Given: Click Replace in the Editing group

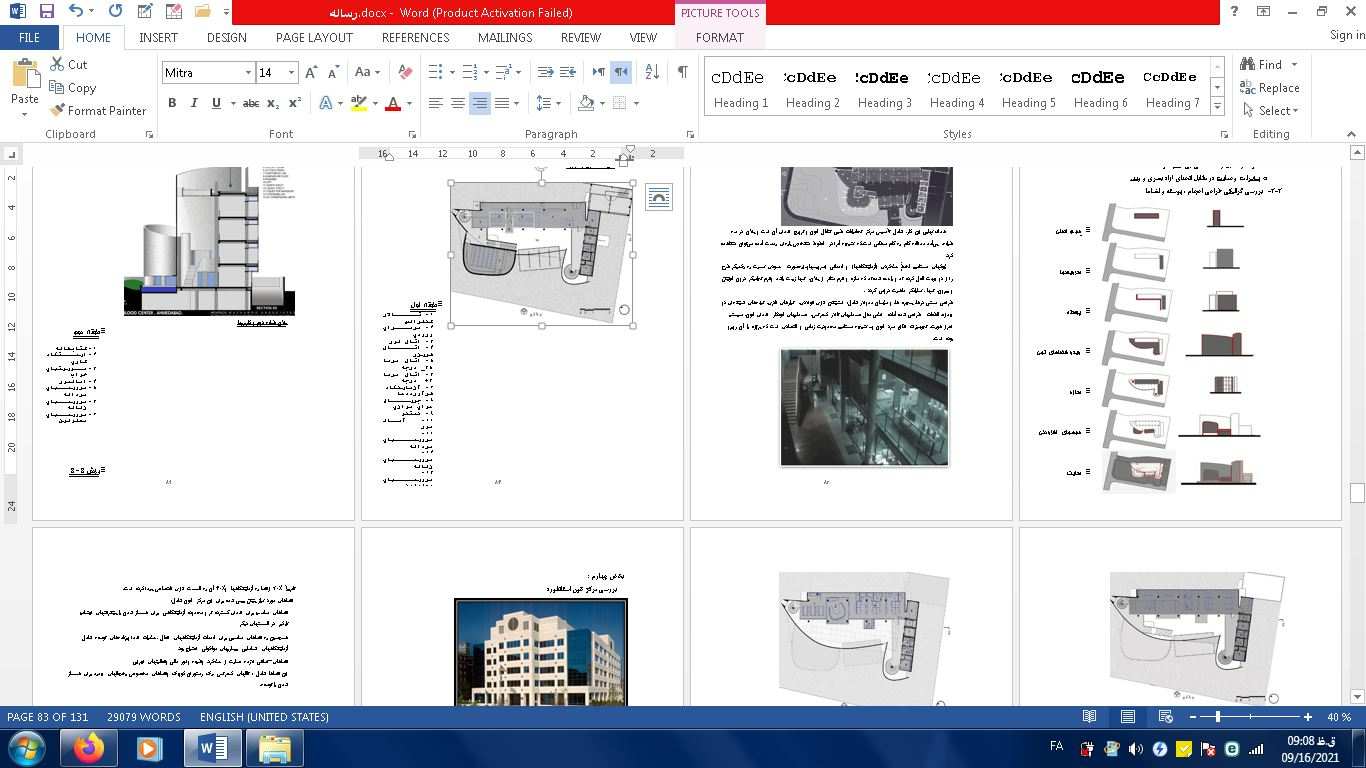Looking at the screenshot, I should (1270, 87).
